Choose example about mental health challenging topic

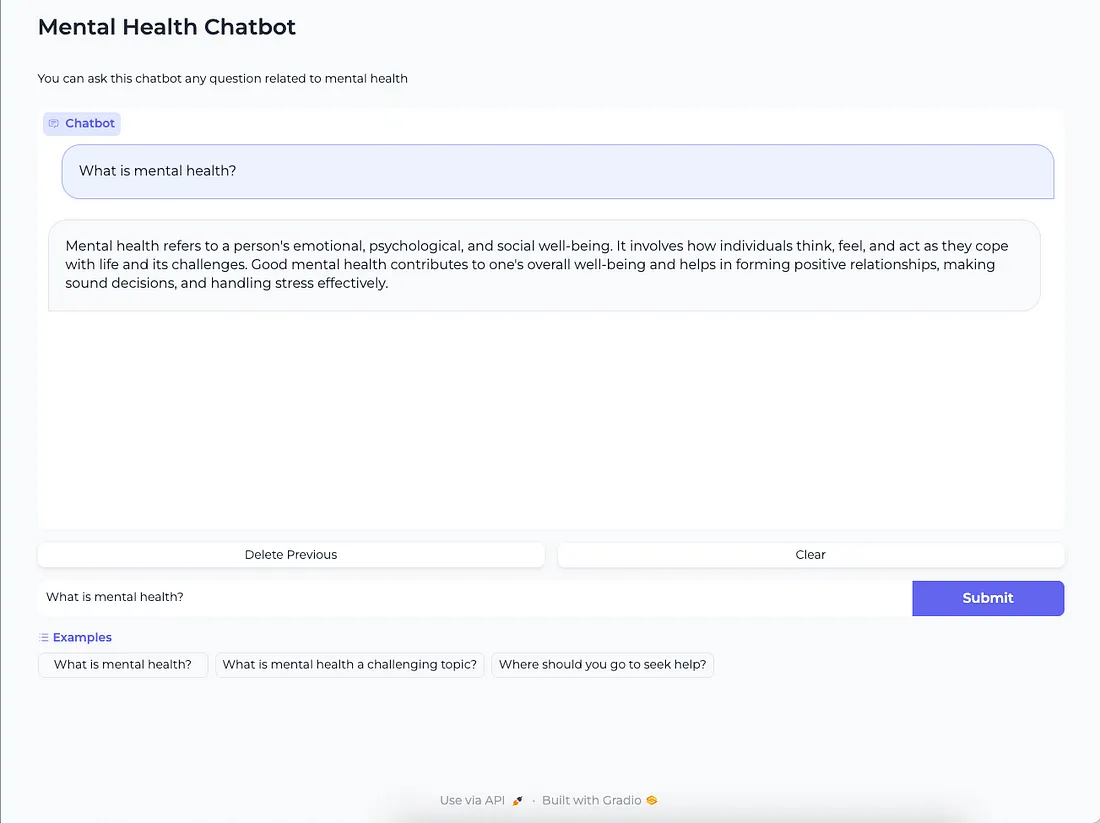349,665
